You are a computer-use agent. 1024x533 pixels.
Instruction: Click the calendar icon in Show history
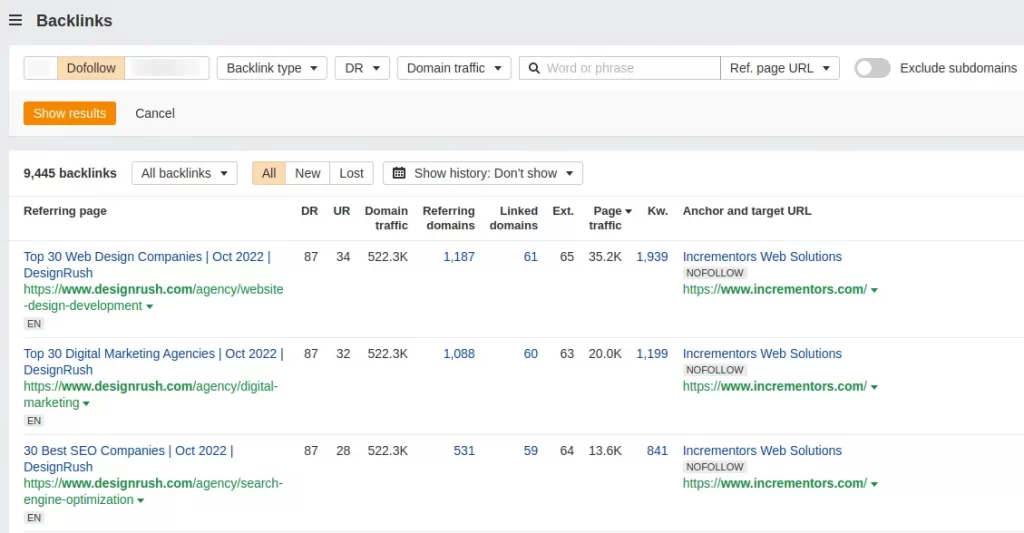pyautogui.click(x=398, y=173)
